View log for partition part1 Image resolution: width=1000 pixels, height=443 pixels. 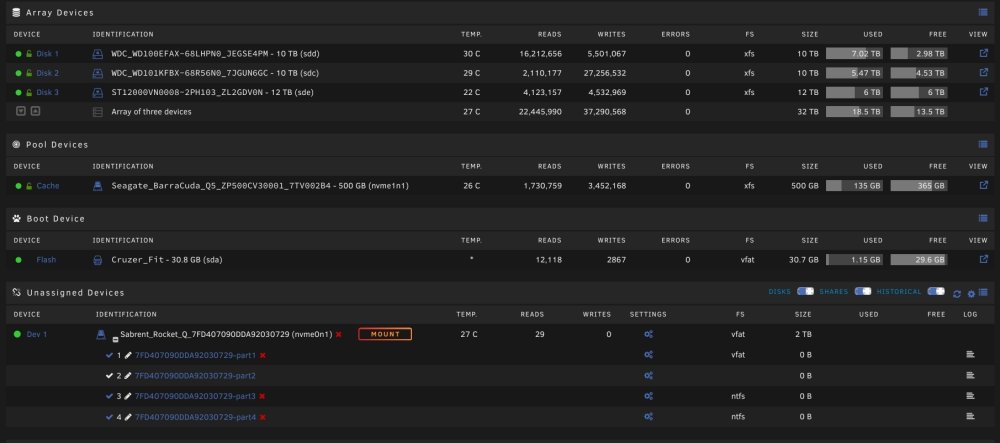971,354
